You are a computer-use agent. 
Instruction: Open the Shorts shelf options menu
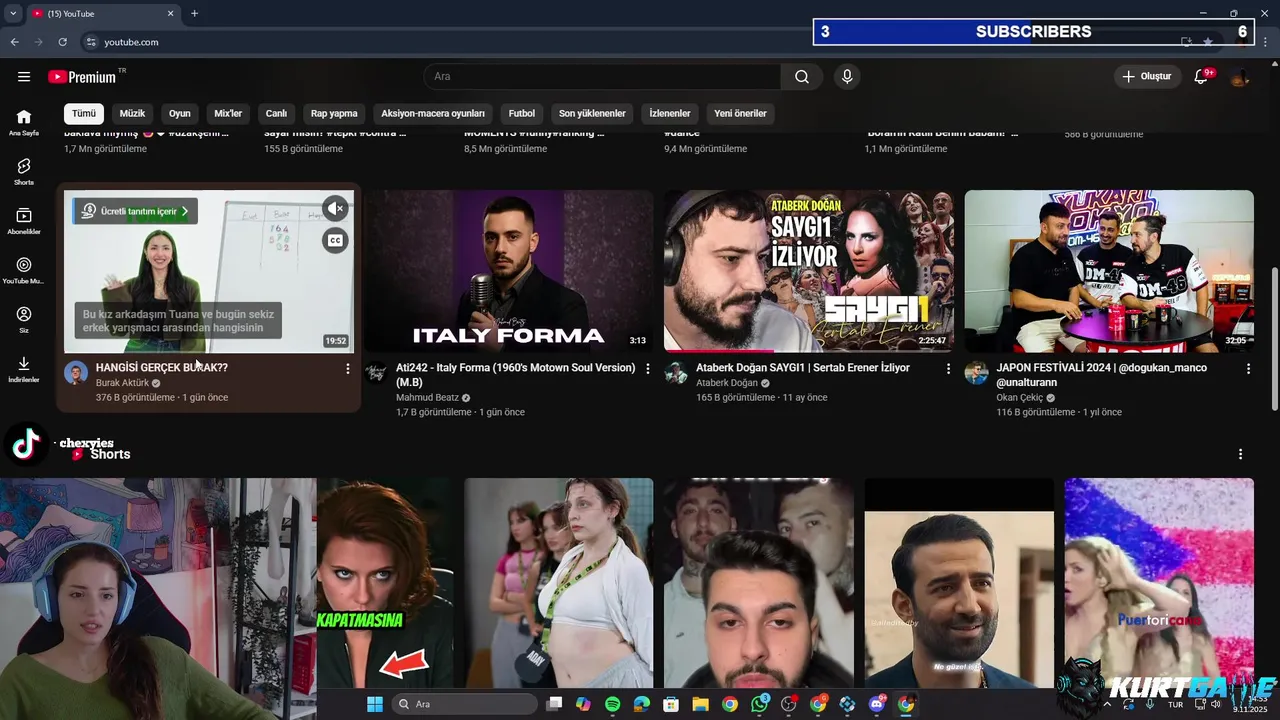click(1240, 454)
